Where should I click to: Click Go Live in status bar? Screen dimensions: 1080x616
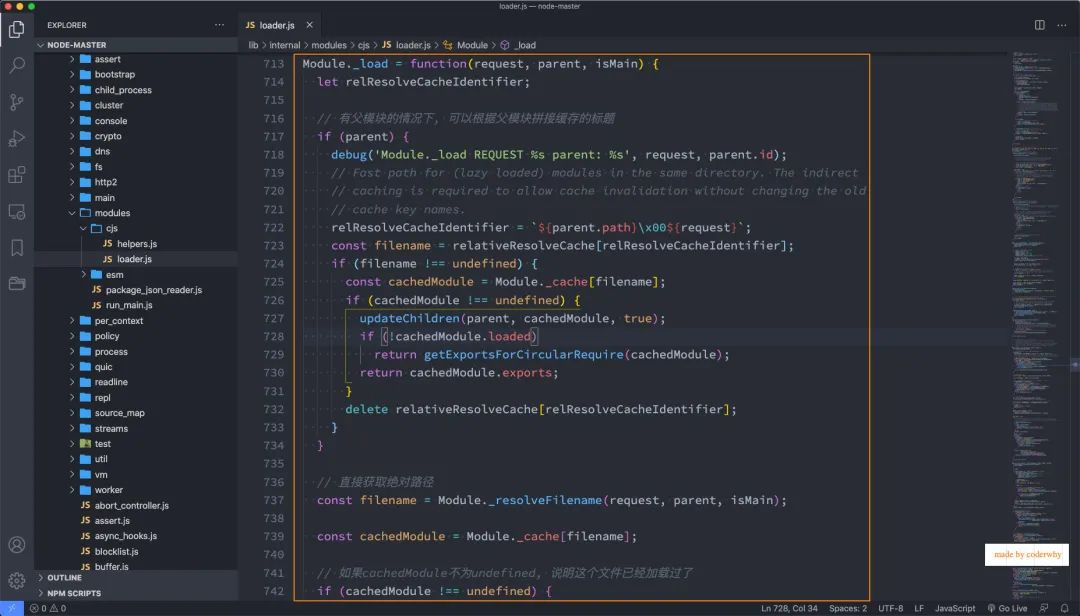point(1007,608)
